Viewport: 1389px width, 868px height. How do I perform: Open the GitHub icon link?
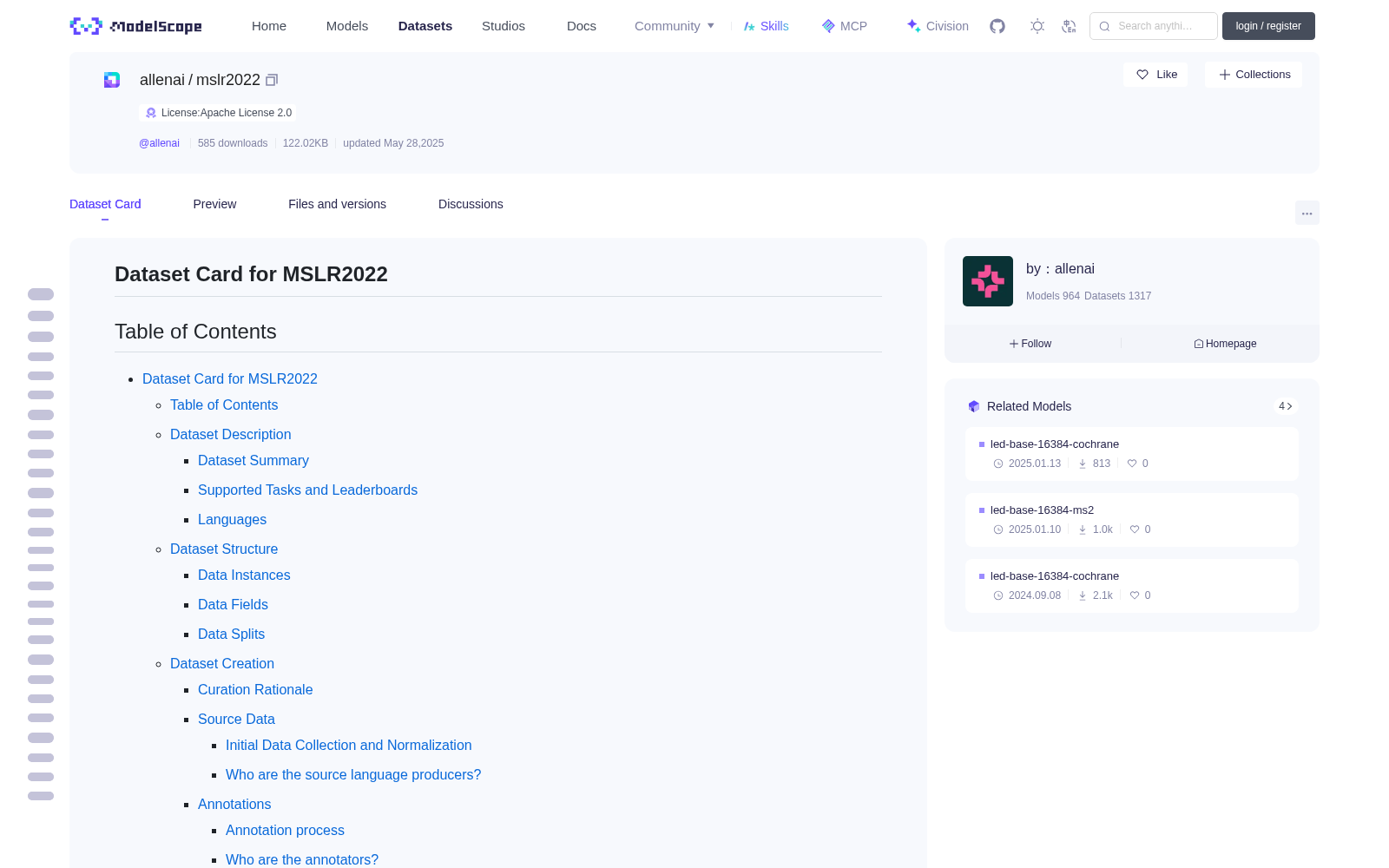[997, 26]
